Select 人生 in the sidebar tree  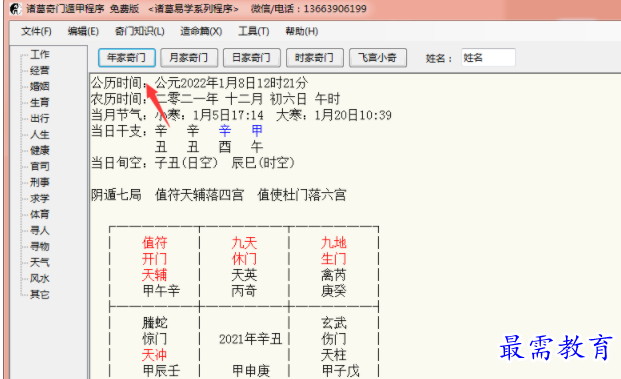pyautogui.click(x=40, y=134)
